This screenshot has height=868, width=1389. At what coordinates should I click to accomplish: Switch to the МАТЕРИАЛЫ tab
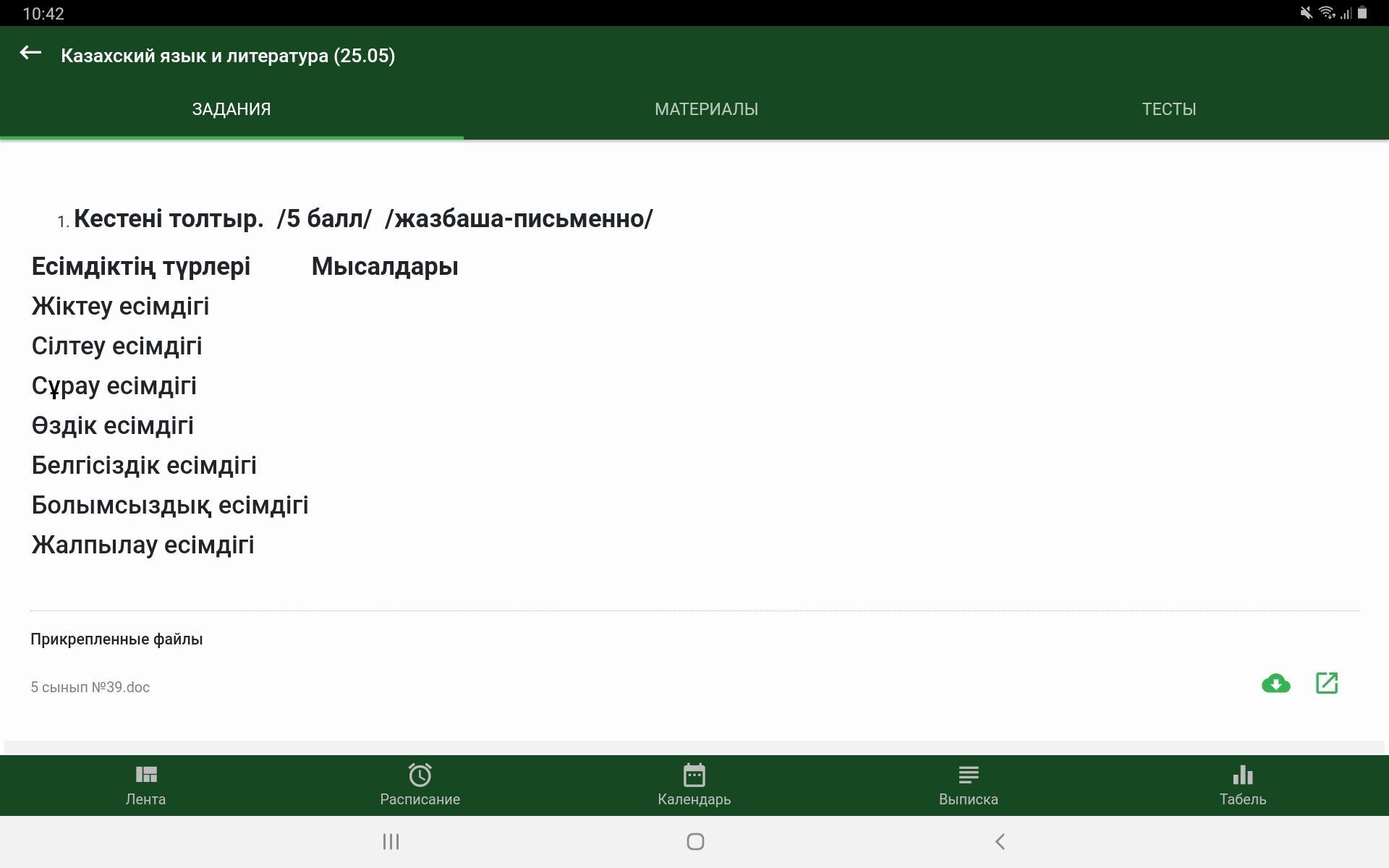point(706,109)
